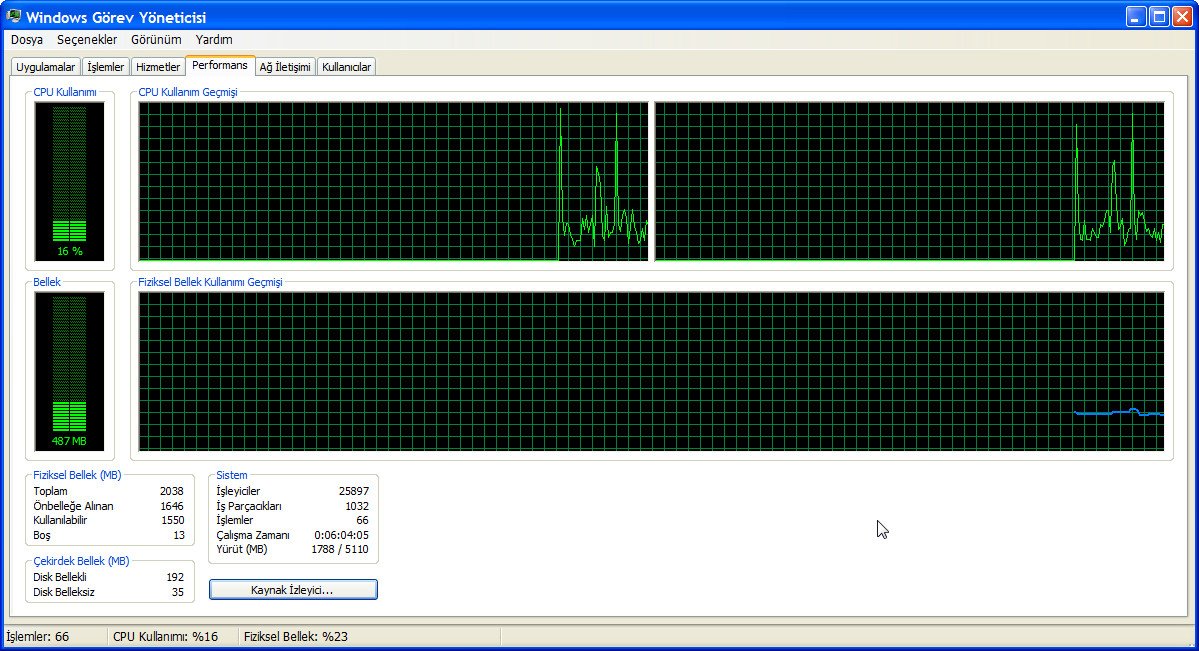Viewport: 1199px width, 651px height.
Task: Click the Sistem group label
Action: 232,475
